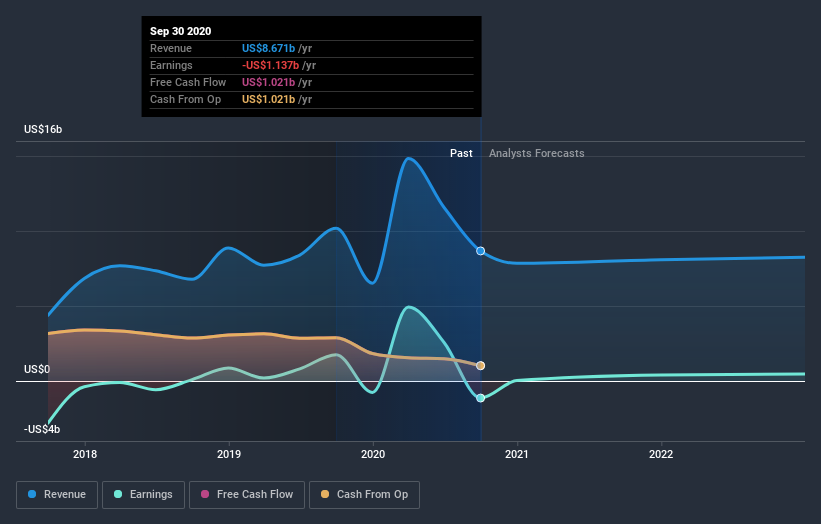
Task: Toggle the Earnings legend button
Action: pos(143,495)
